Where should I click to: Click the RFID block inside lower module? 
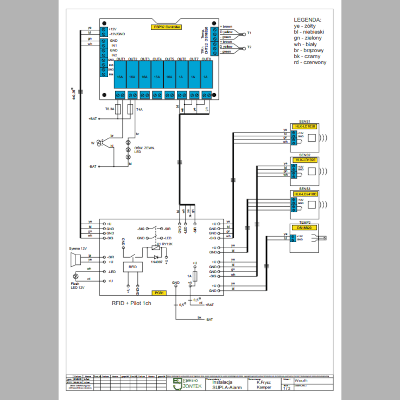pyautogui.click(x=133, y=267)
